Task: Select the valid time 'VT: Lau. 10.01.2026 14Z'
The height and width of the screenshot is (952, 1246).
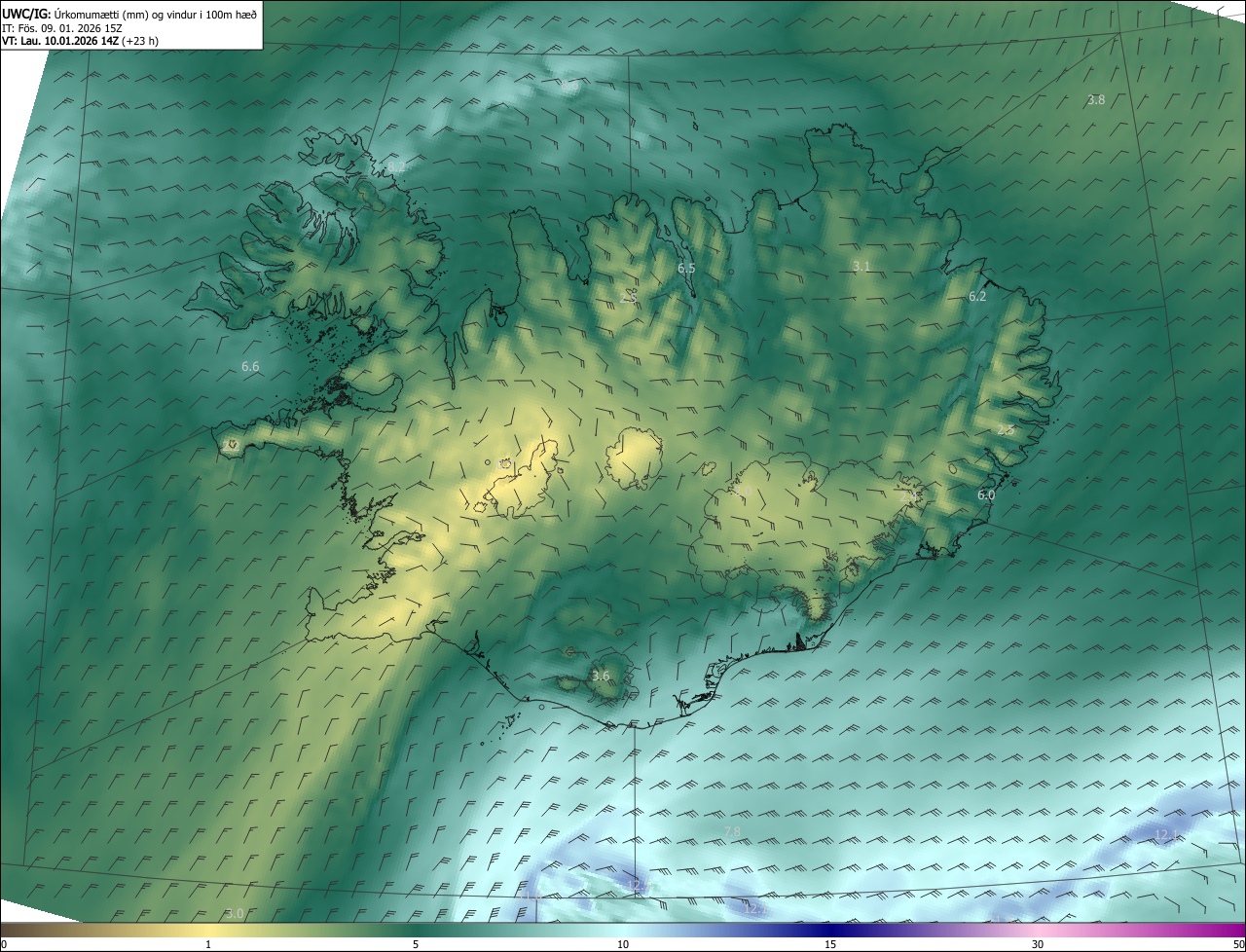Action: (60, 41)
